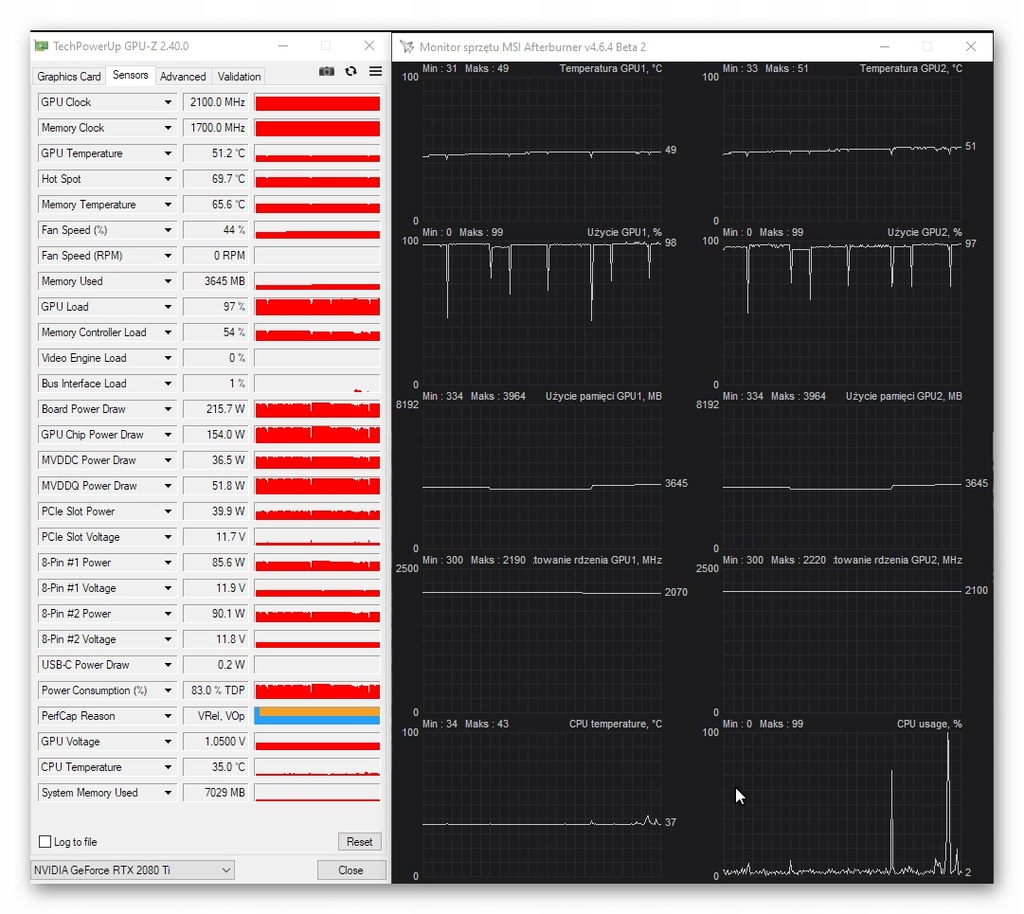1024x914 pixels.
Task: Expand the Board Power Draw dropdown
Action: click(168, 409)
